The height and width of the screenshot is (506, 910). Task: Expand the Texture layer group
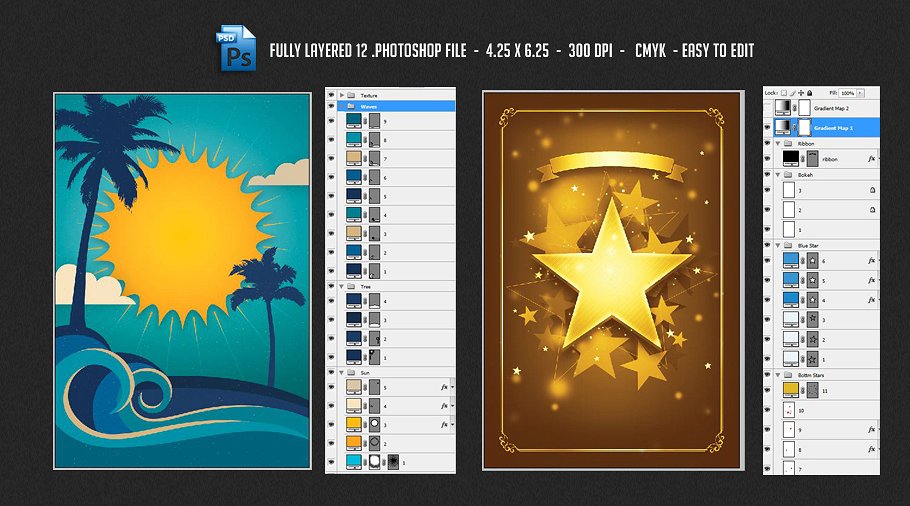tap(340, 95)
